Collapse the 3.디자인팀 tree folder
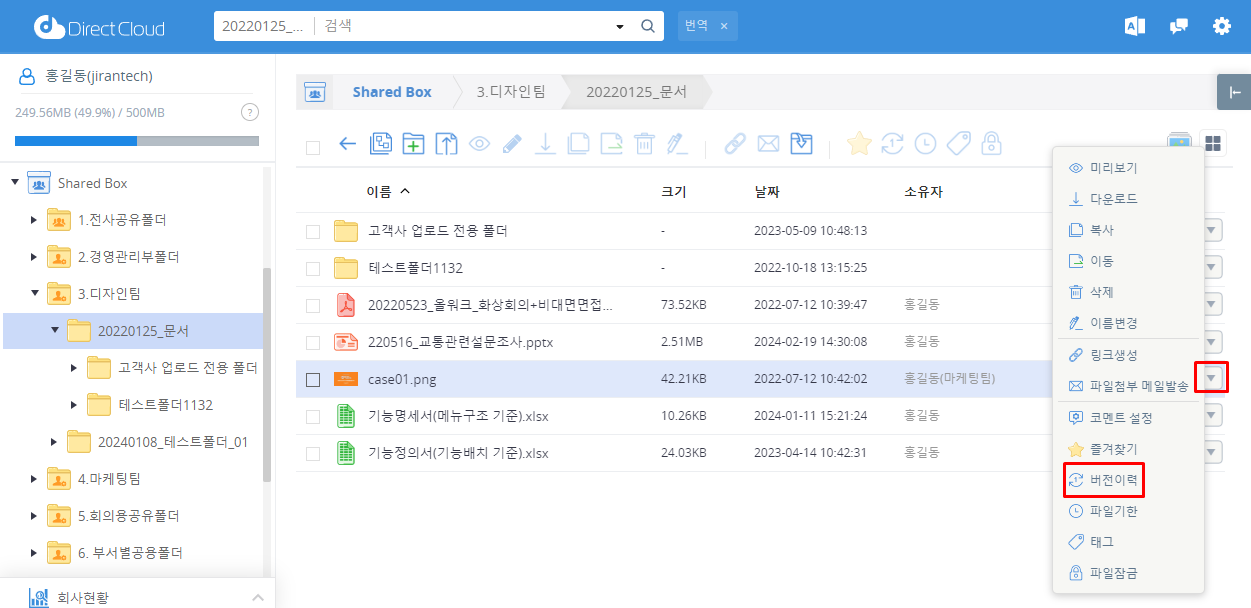The image size is (1251, 608). click(x=35, y=294)
